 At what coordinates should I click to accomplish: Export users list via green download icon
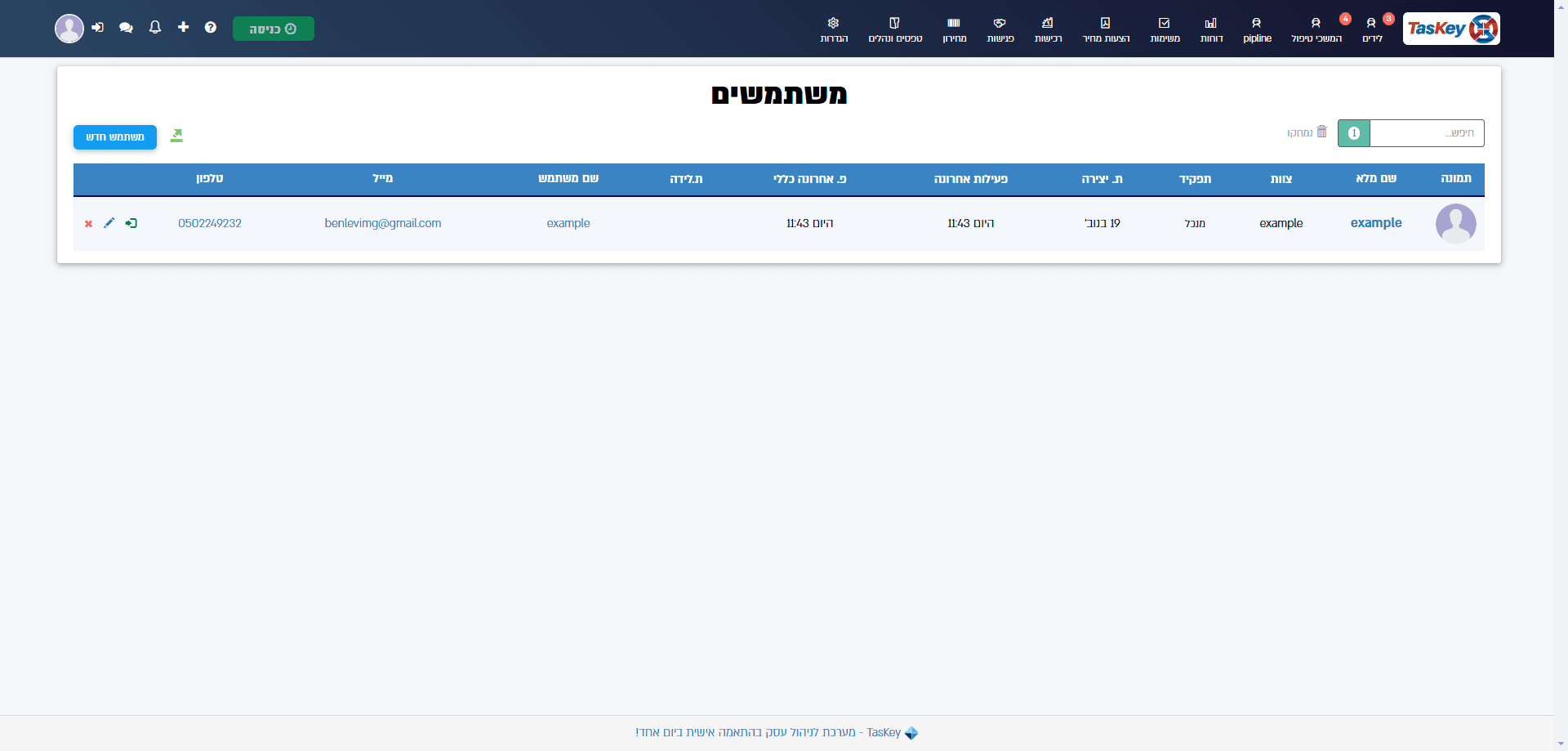click(x=176, y=136)
